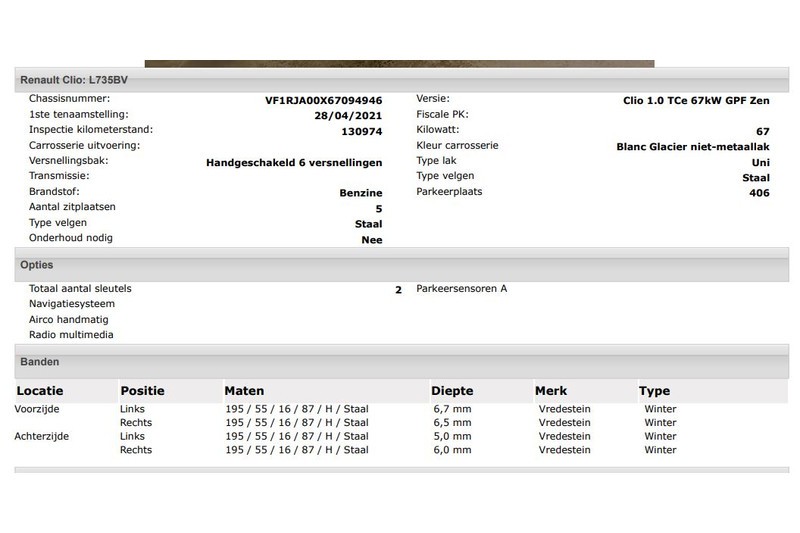Click the Parkeersensoren A option
Viewport: 800px width, 533px height.
462,289
